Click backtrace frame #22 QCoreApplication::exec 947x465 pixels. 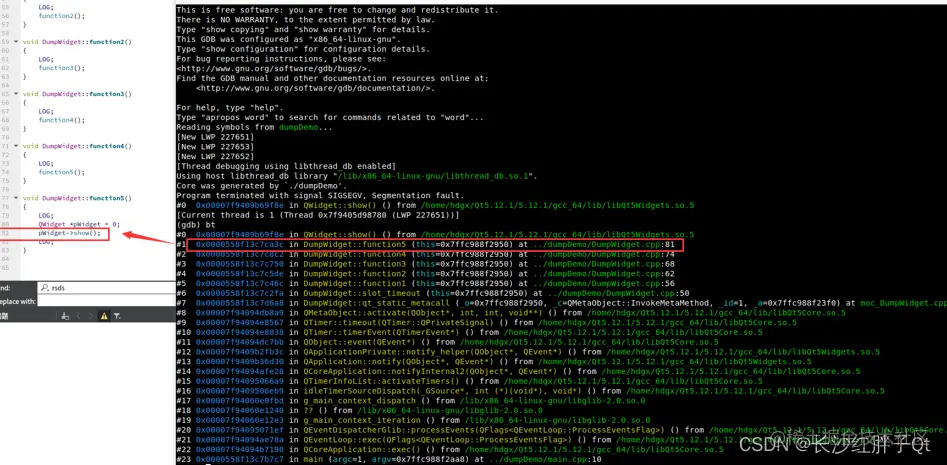click(x=450, y=449)
